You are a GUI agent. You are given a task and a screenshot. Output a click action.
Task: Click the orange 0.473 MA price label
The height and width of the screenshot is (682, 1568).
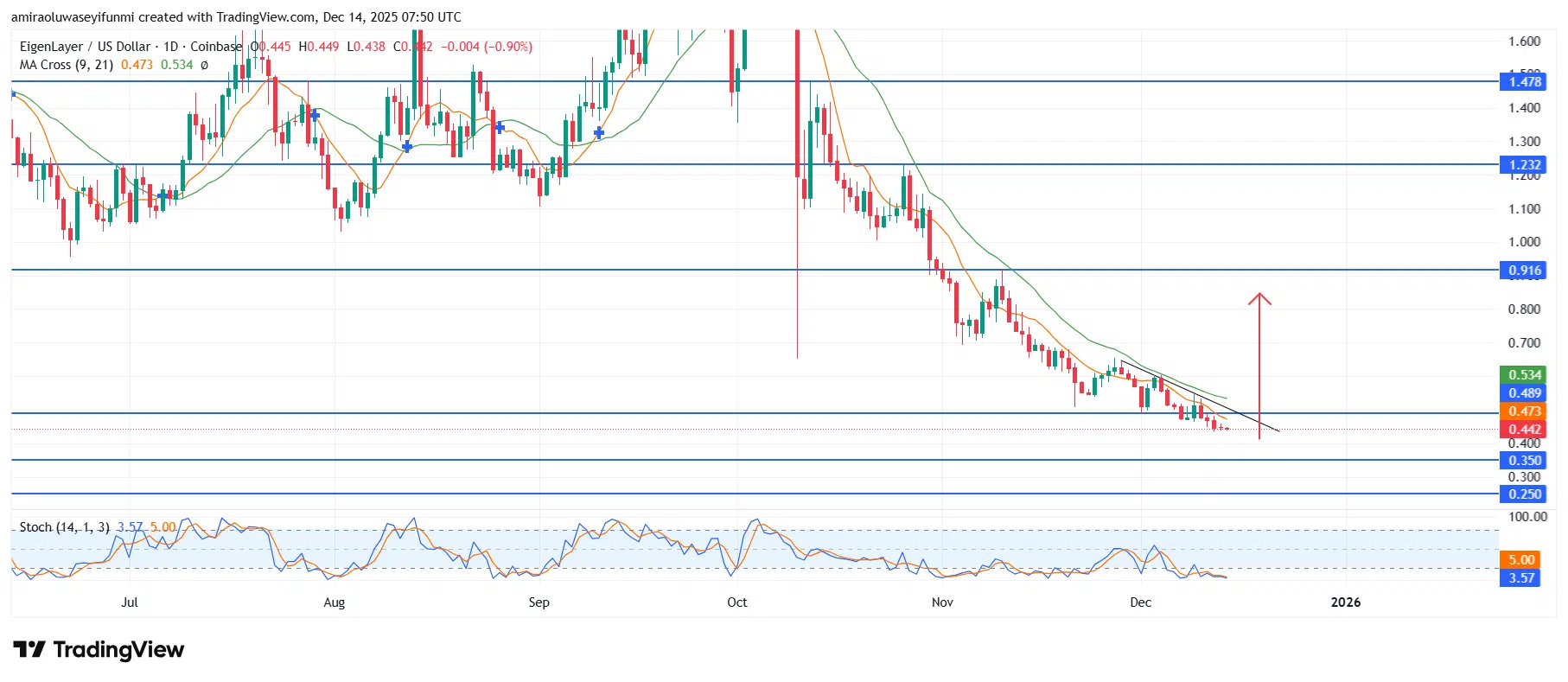coord(1524,411)
